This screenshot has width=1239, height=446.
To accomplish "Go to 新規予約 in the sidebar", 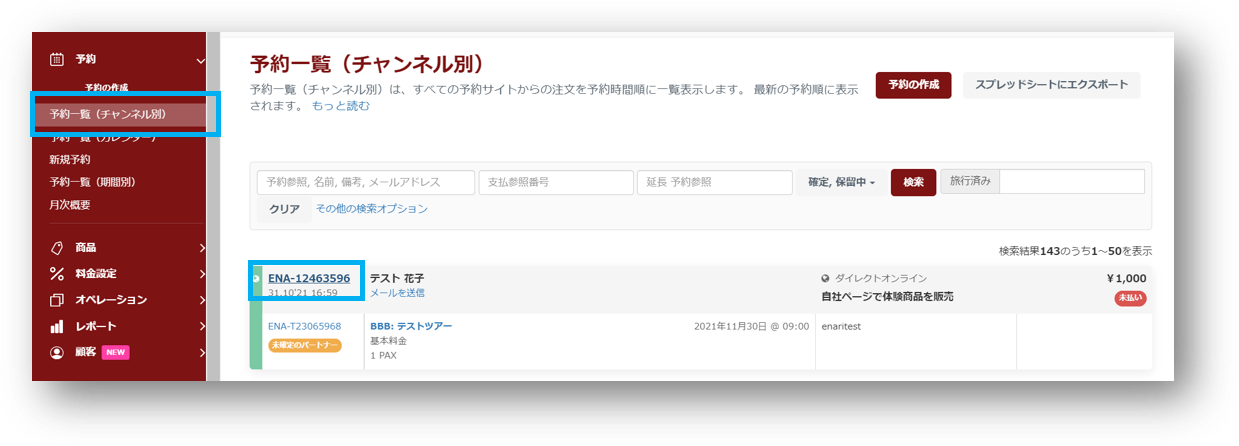I will [x=70, y=160].
